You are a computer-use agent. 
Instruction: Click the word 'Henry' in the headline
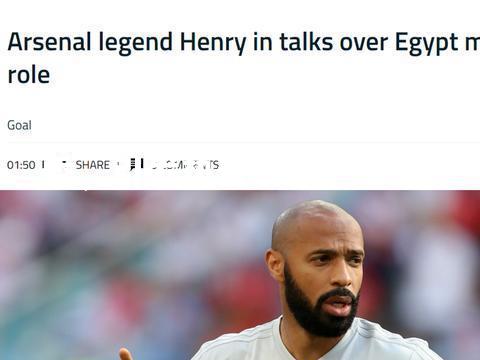213,43
